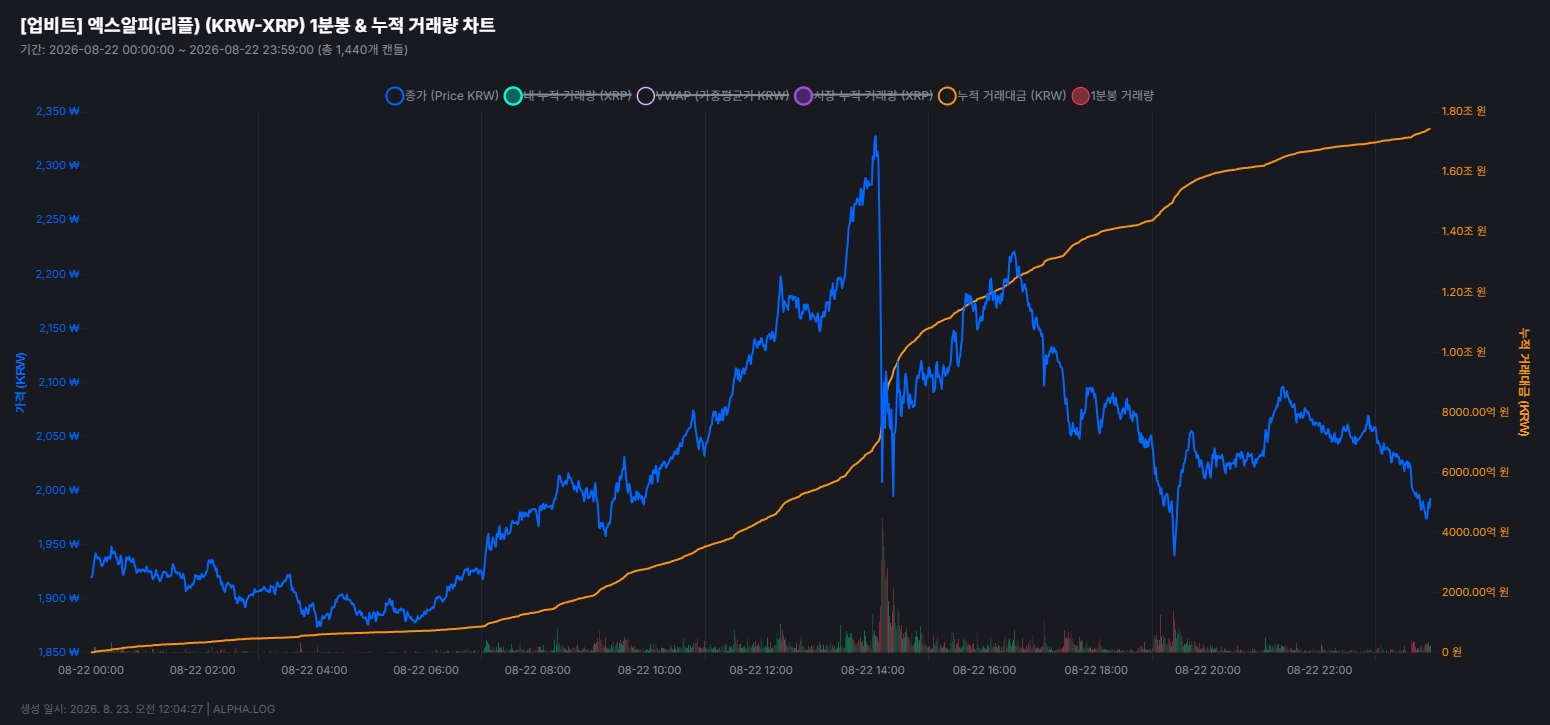Screen dimensions: 1550x725
Task: Click the 2,250 ₩ price axis label
Action: [57, 220]
